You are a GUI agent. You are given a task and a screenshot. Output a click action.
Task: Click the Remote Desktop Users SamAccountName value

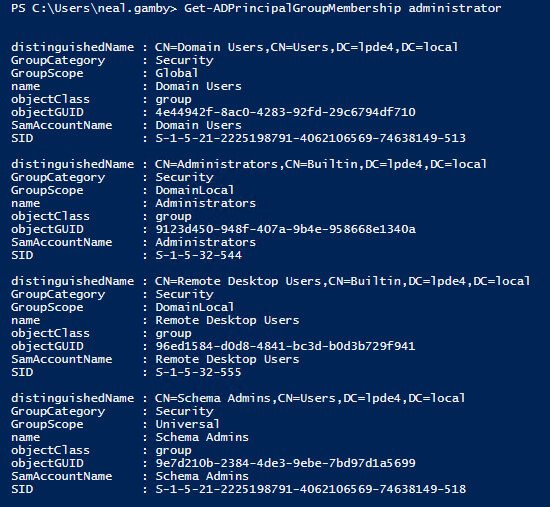(x=227, y=359)
